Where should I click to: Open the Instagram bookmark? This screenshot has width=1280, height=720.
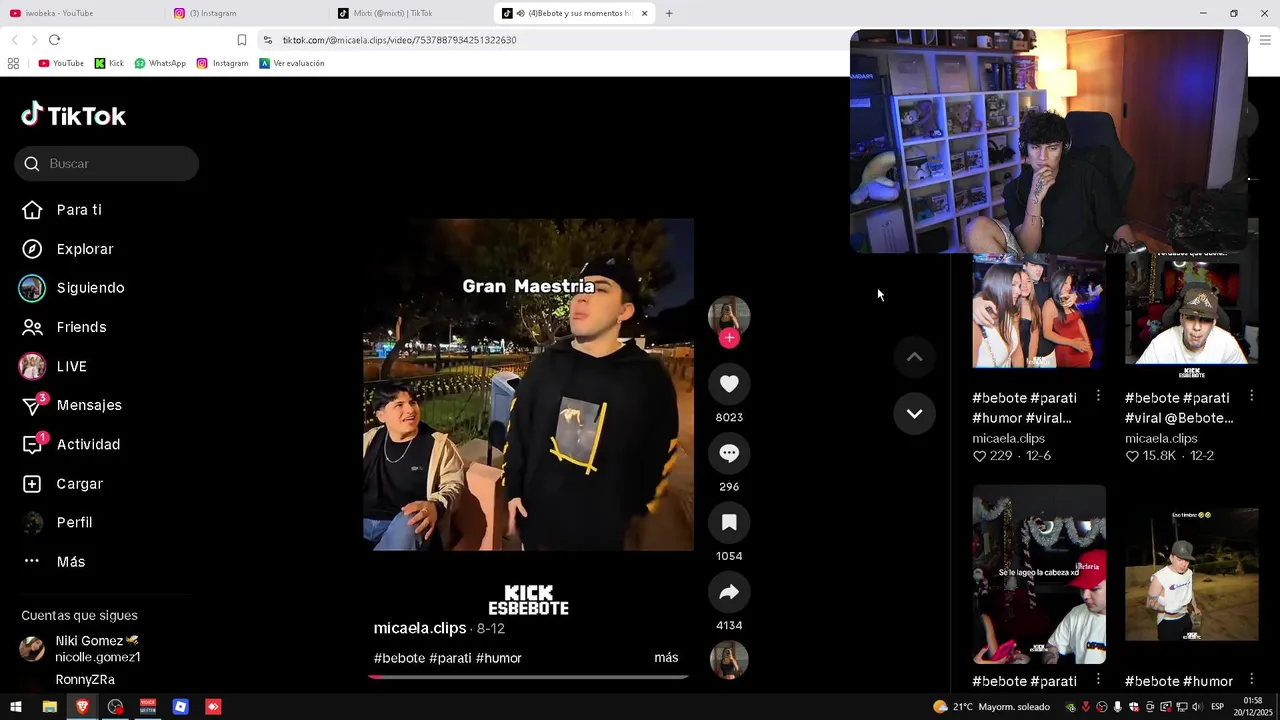tap(222, 63)
